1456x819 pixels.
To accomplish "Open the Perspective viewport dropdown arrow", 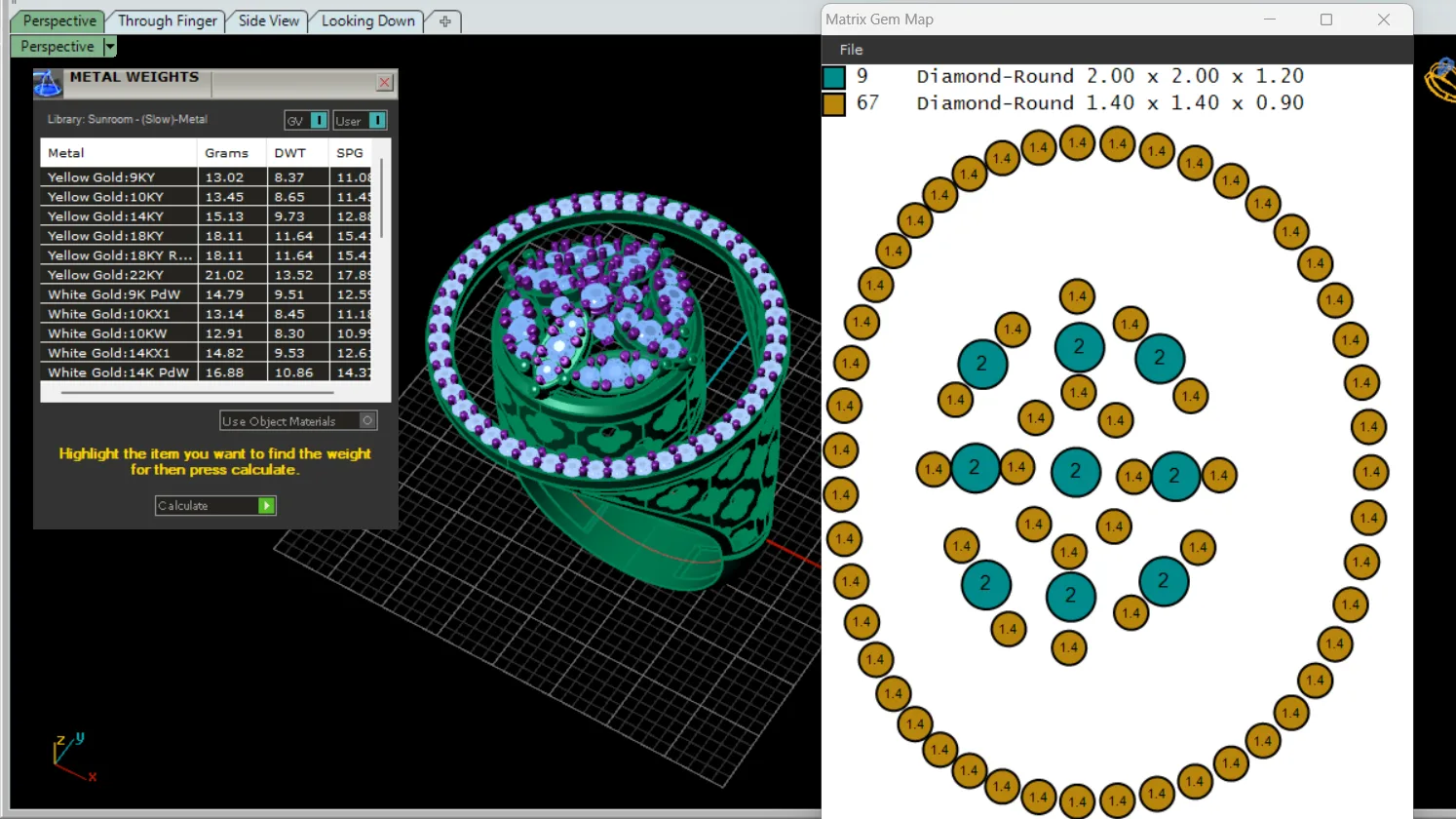I will click(x=110, y=46).
